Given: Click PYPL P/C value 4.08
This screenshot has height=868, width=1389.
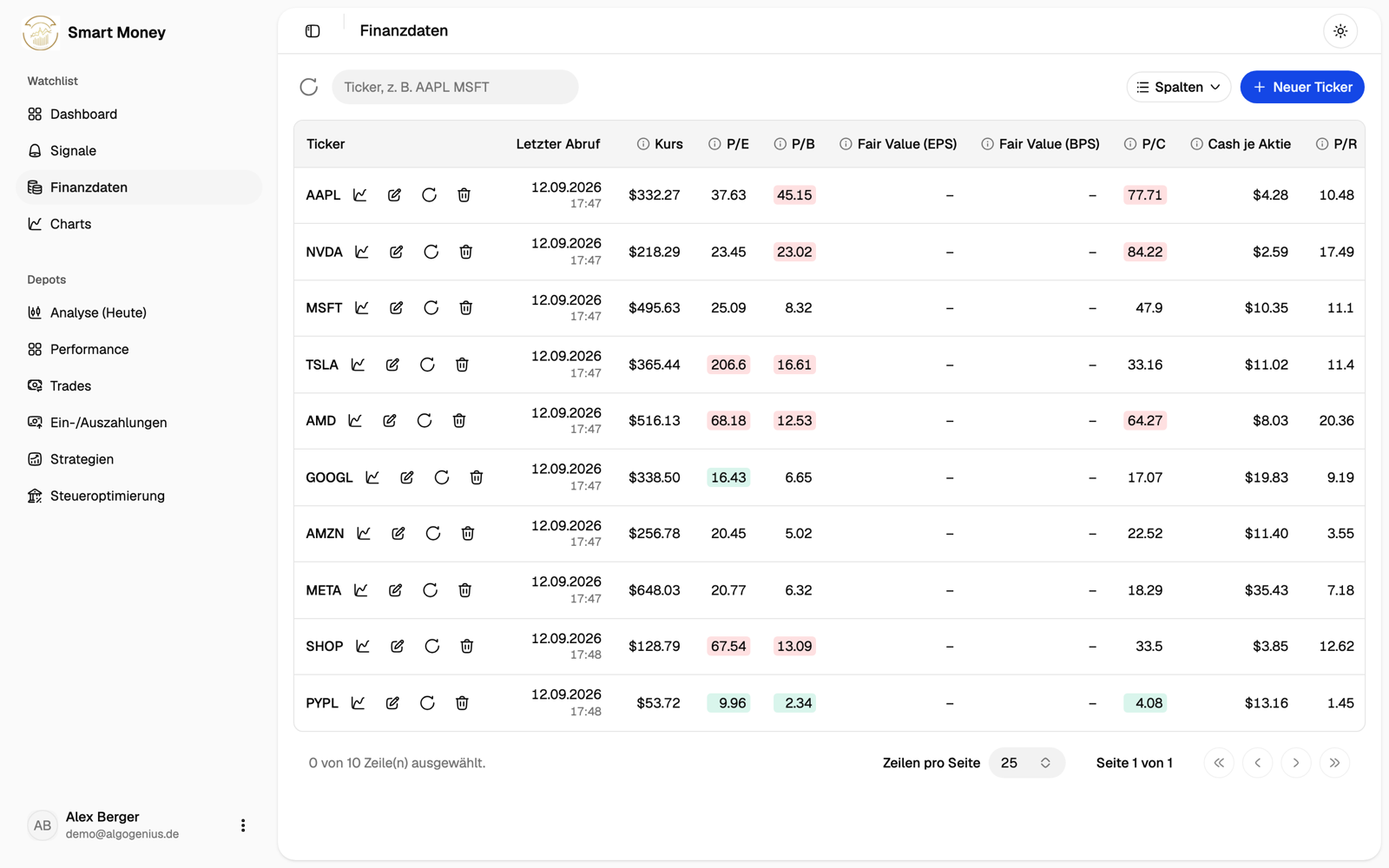Looking at the screenshot, I should pyautogui.click(x=1145, y=703).
